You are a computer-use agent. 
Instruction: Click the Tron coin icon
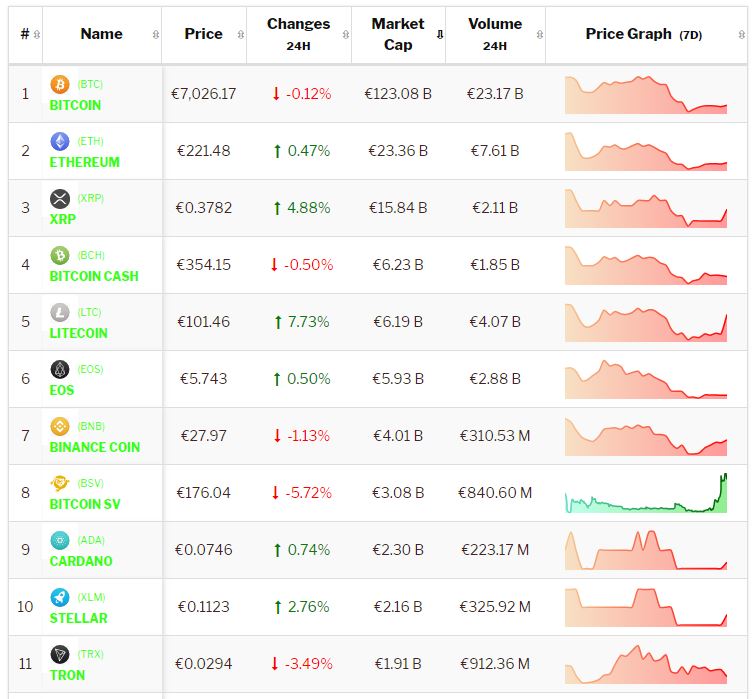pyautogui.click(x=59, y=654)
